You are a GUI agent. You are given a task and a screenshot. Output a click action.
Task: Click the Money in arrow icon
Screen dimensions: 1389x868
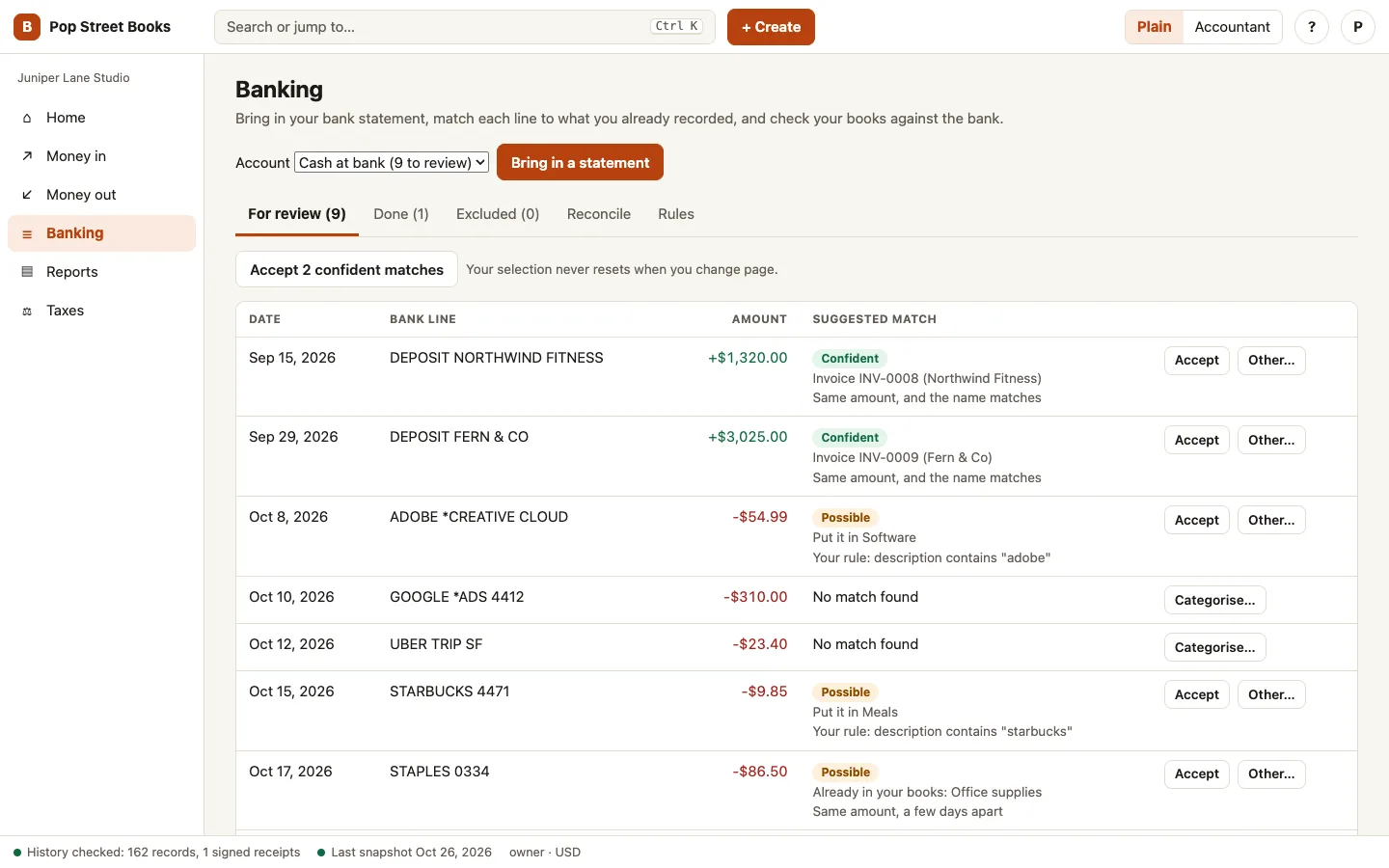coord(27,156)
